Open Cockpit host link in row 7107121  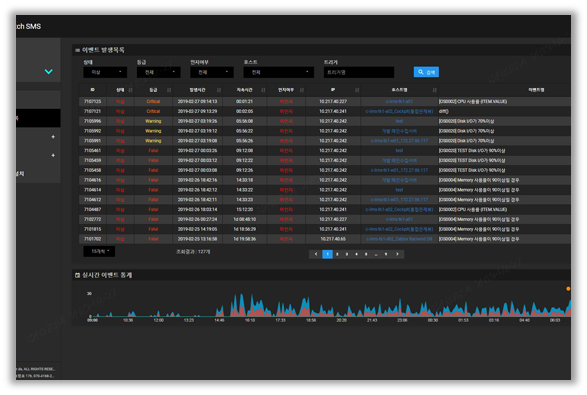[x=399, y=111]
